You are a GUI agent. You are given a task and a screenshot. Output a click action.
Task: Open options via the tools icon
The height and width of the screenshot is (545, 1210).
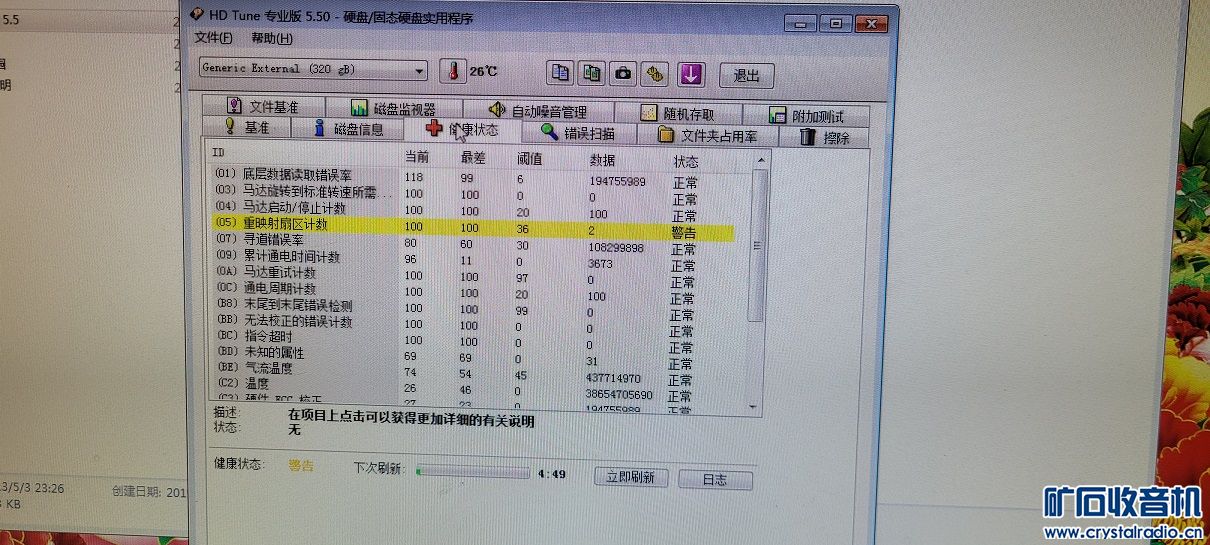pos(655,74)
